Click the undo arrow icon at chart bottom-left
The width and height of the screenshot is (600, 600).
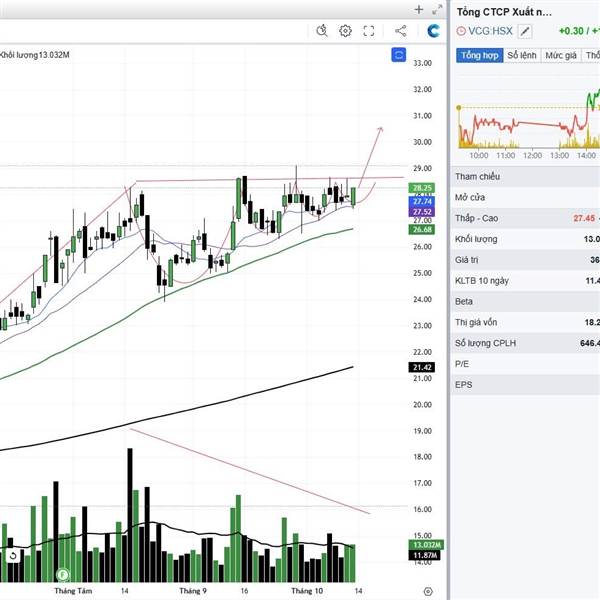[x=13, y=556]
